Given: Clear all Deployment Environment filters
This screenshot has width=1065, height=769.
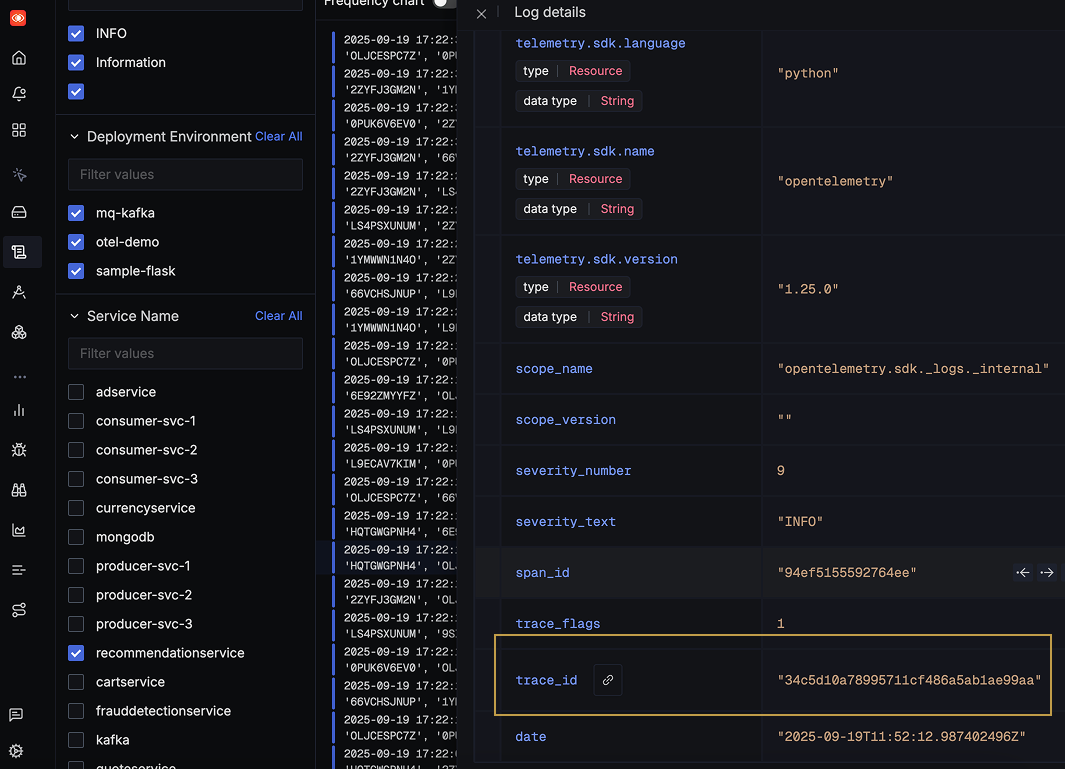Looking at the screenshot, I should tap(278, 136).
